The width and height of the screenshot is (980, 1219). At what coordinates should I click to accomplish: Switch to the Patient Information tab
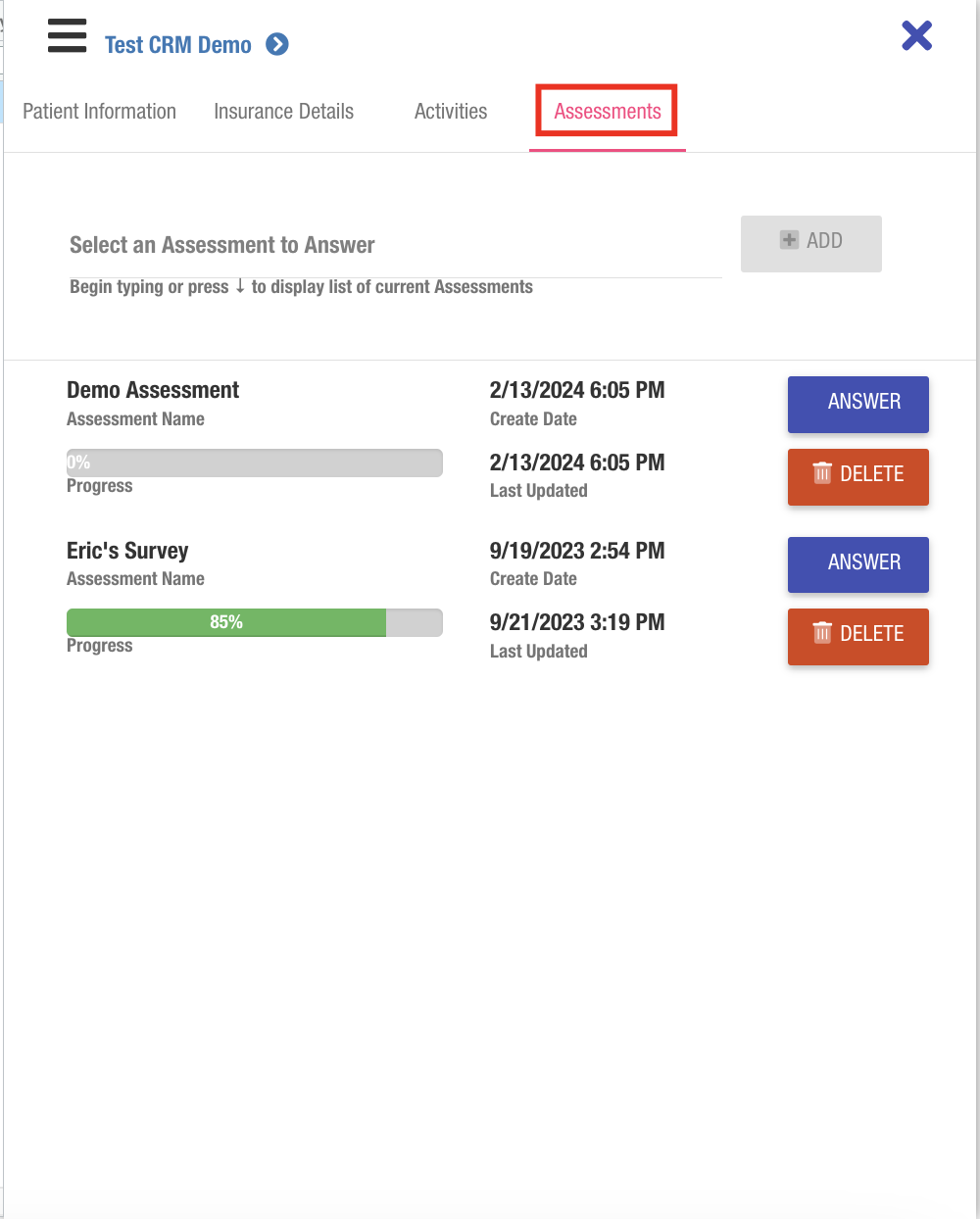99,112
